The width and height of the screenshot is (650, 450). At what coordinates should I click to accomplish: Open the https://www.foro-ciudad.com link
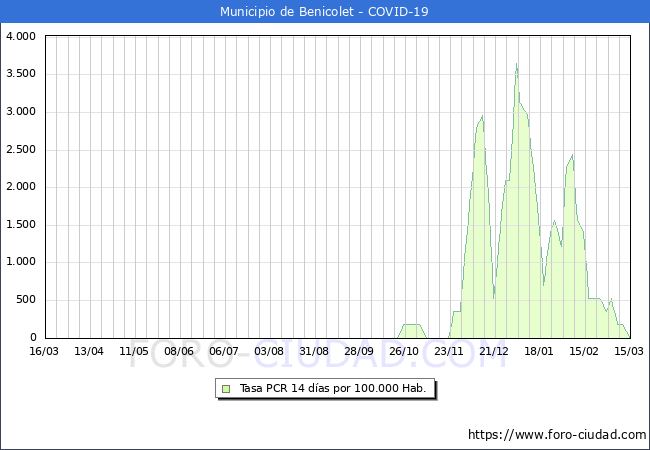(557, 434)
